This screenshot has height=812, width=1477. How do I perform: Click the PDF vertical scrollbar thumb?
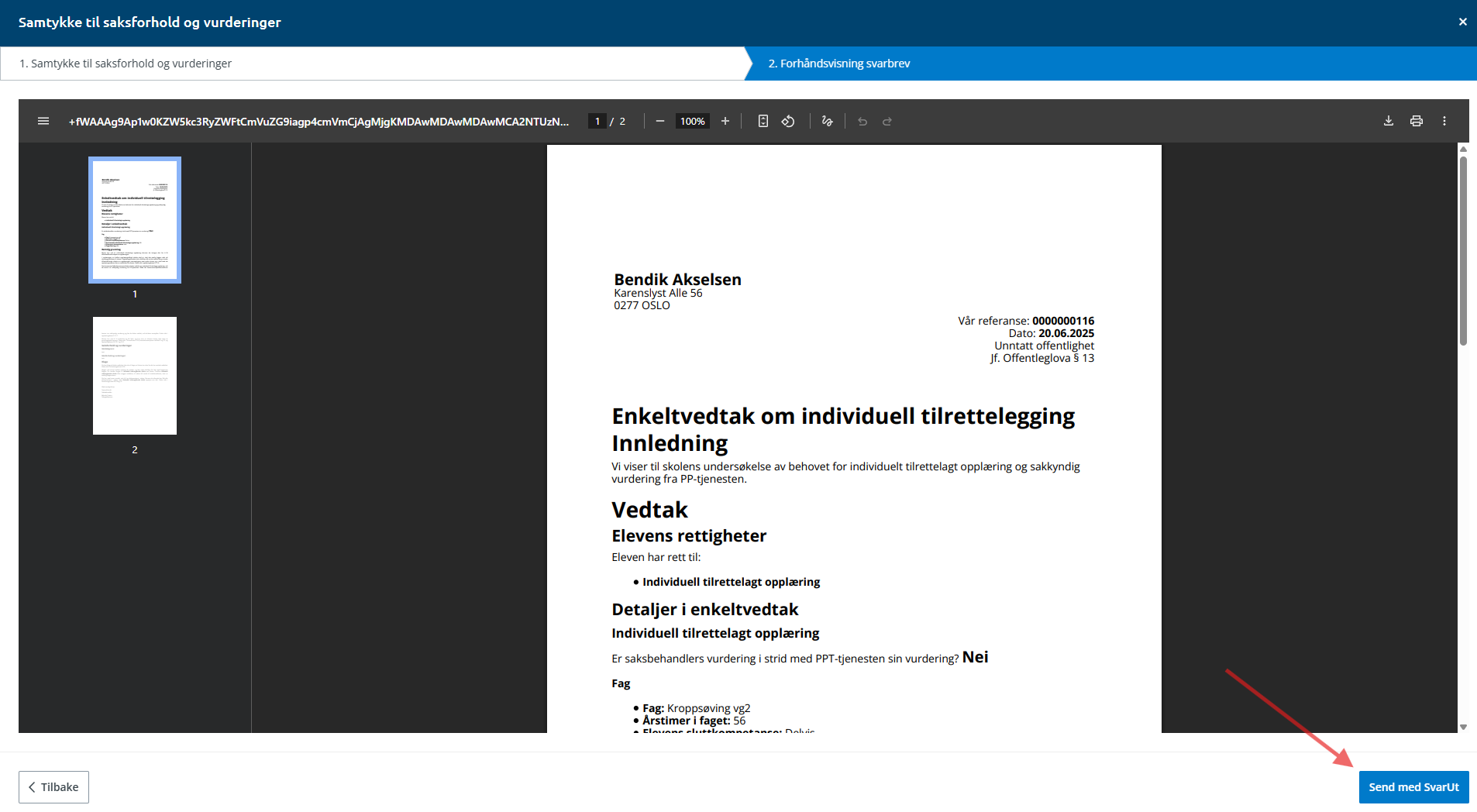click(1463, 251)
